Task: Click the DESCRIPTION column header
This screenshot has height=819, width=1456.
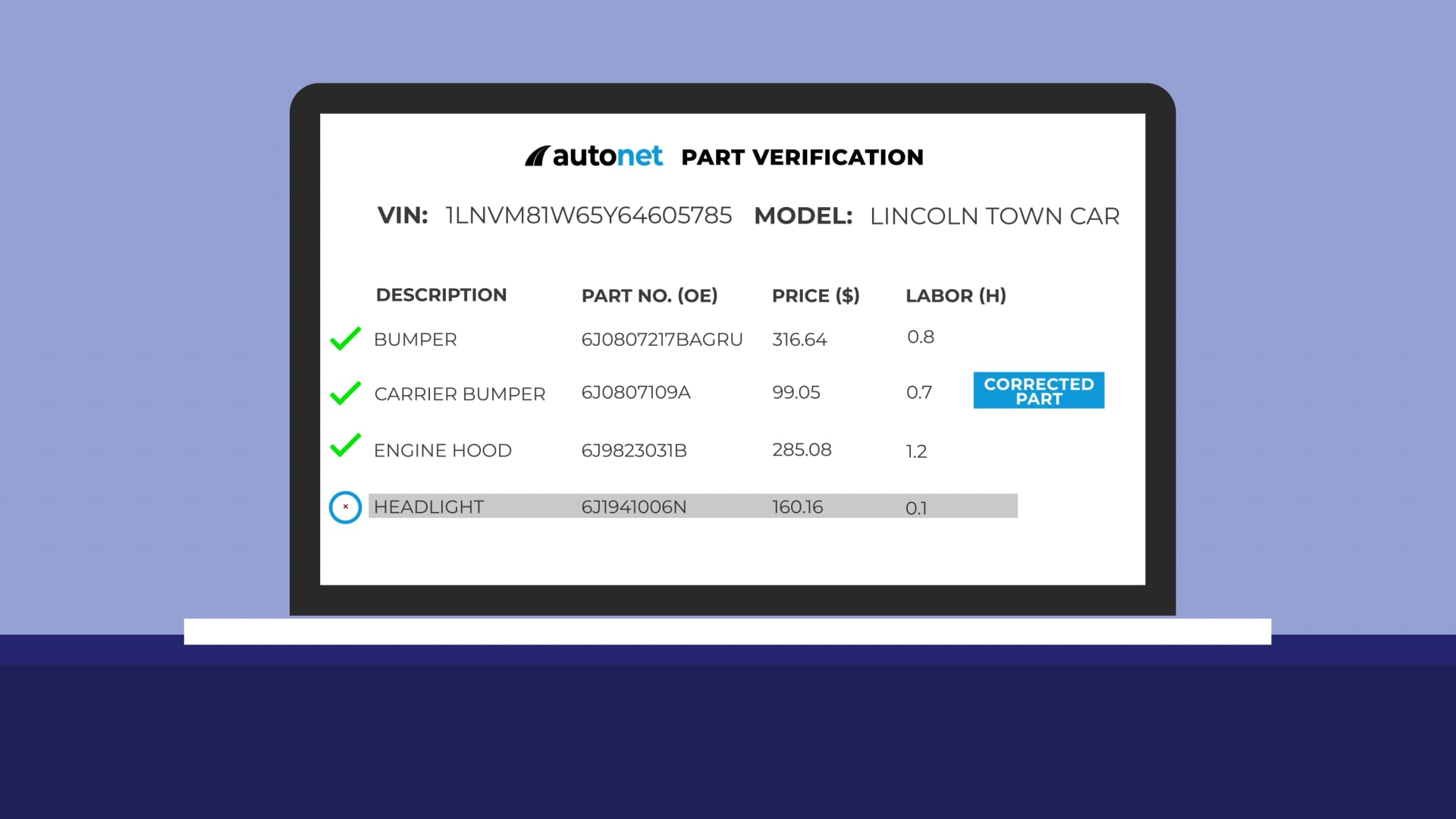Action: [441, 295]
